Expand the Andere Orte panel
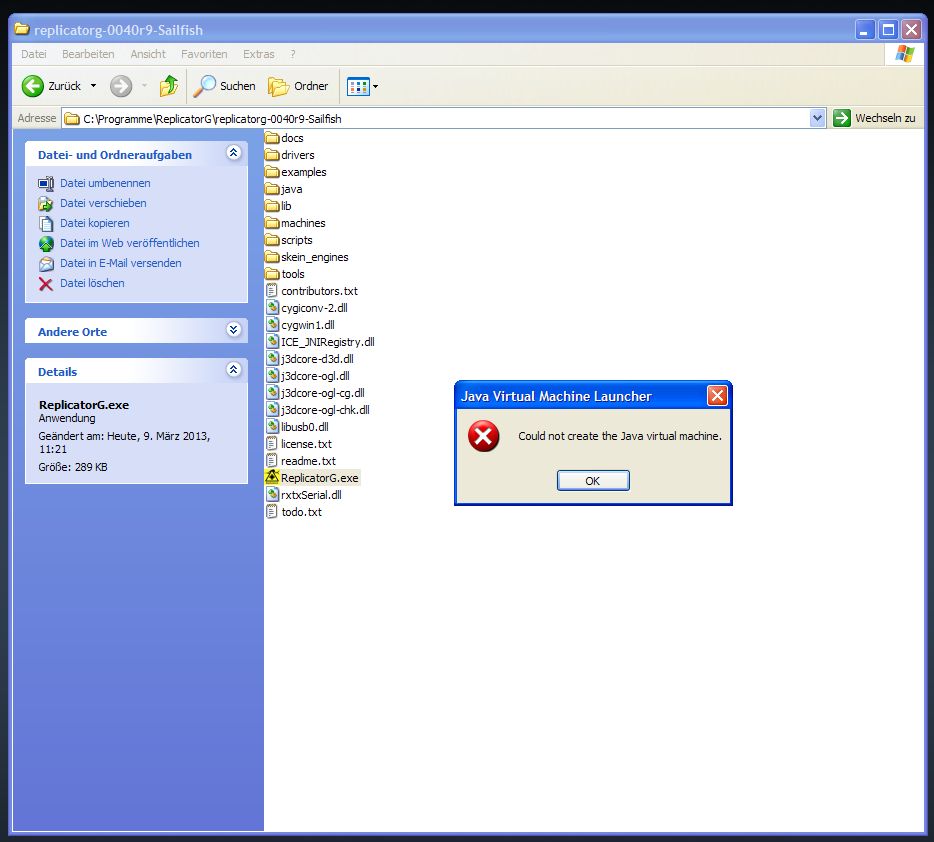This screenshot has width=934, height=842. (x=234, y=330)
